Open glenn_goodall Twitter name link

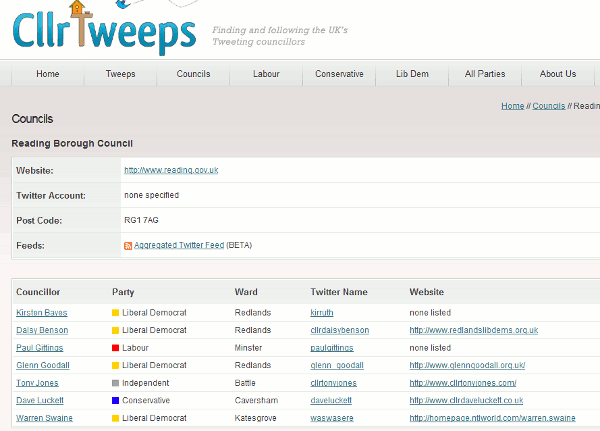point(337,365)
